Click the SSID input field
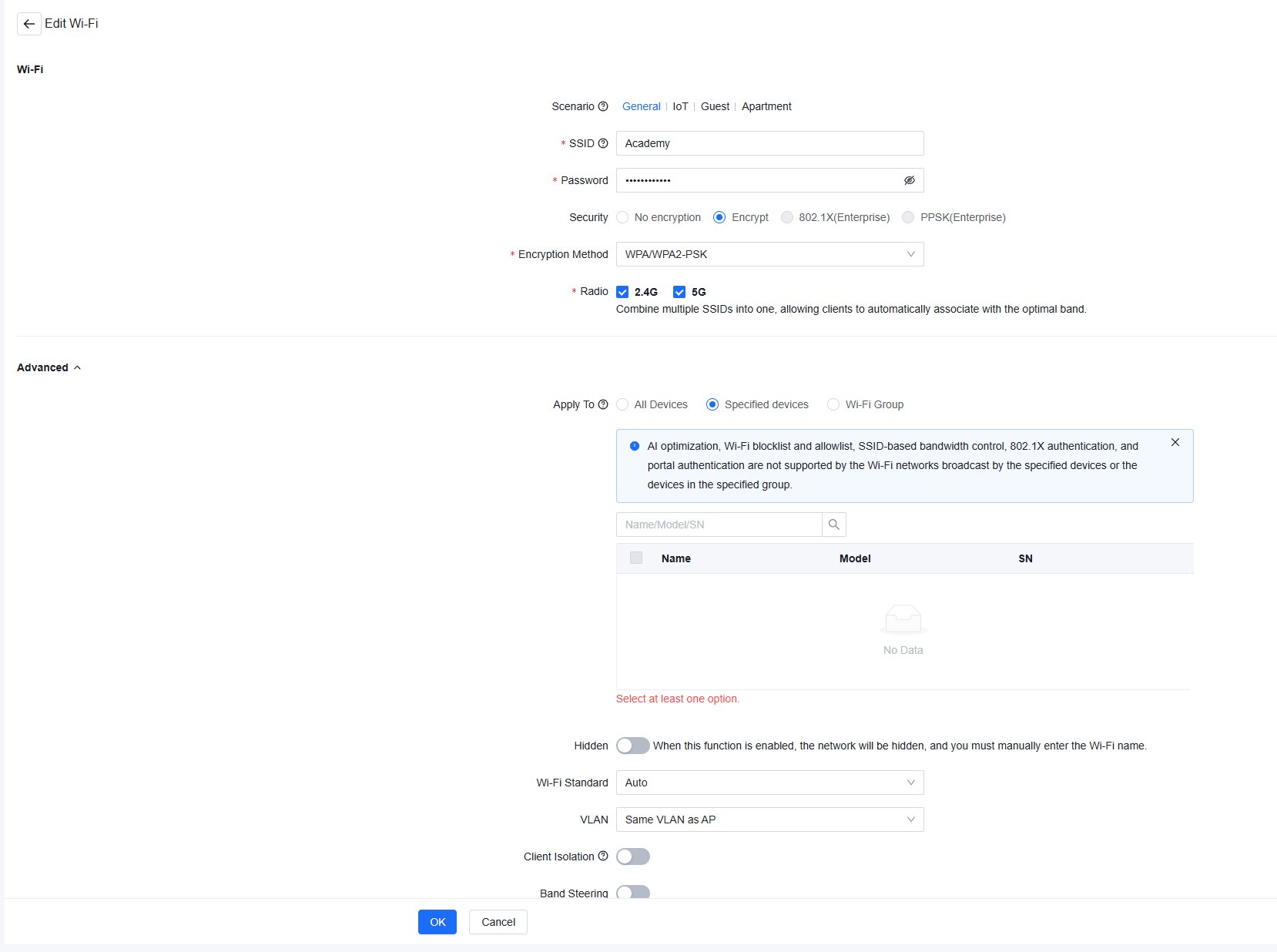Screen dimensions: 1277x952 click(x=770, y=143)
